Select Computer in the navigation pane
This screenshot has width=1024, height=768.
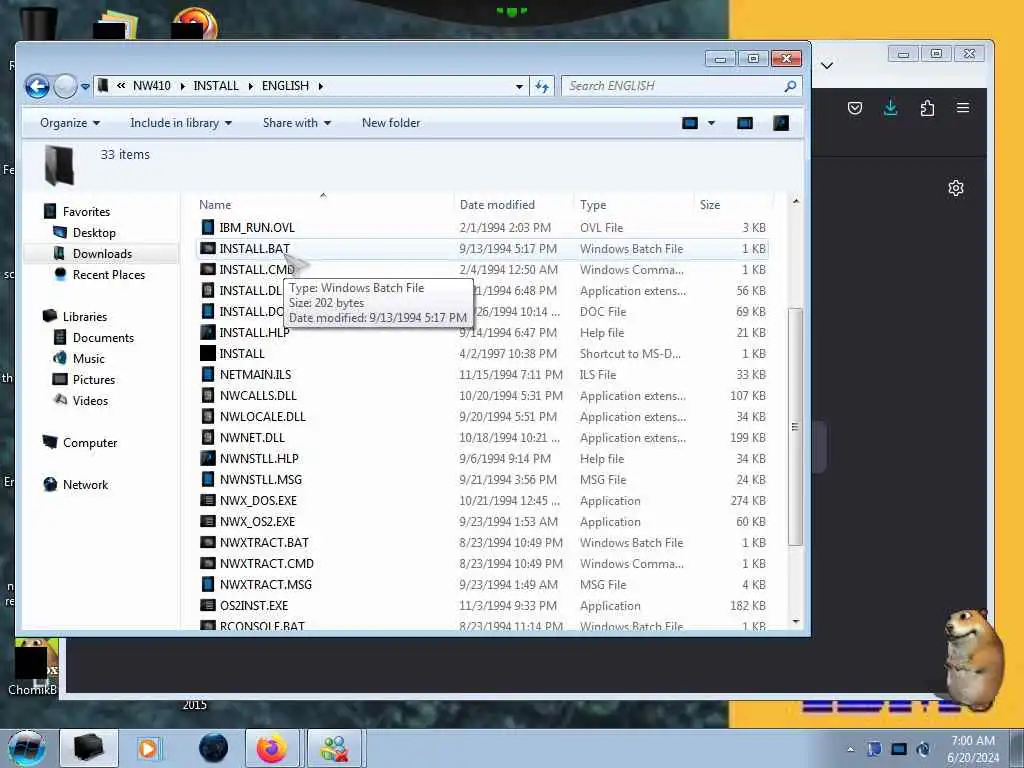coord(89,443)
